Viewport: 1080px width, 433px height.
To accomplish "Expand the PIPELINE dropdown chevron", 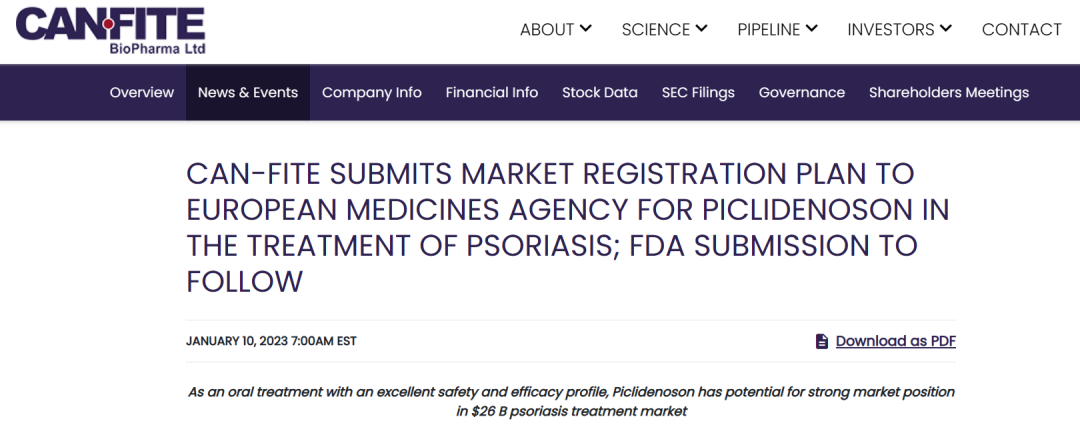I will 812,28.
